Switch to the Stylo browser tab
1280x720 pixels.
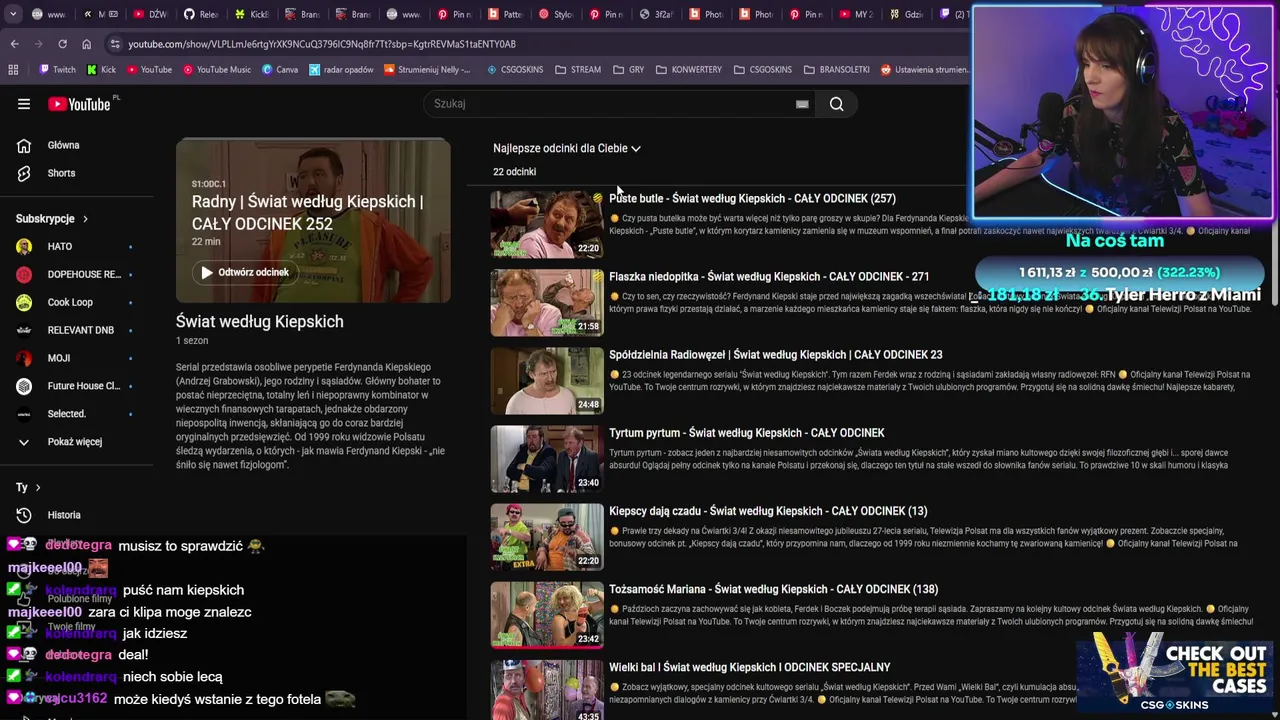click(555, 14)
